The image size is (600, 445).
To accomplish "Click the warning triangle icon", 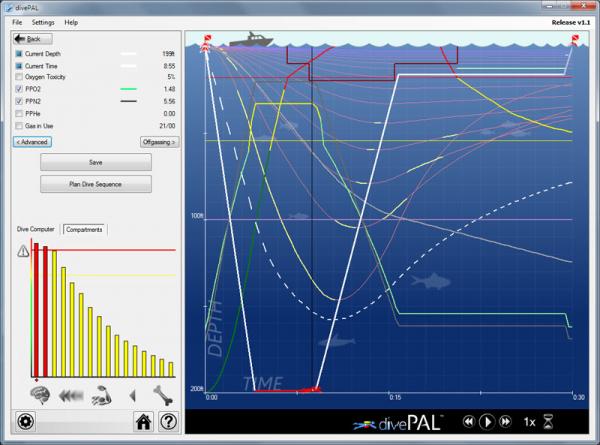I will click(22, 252).
